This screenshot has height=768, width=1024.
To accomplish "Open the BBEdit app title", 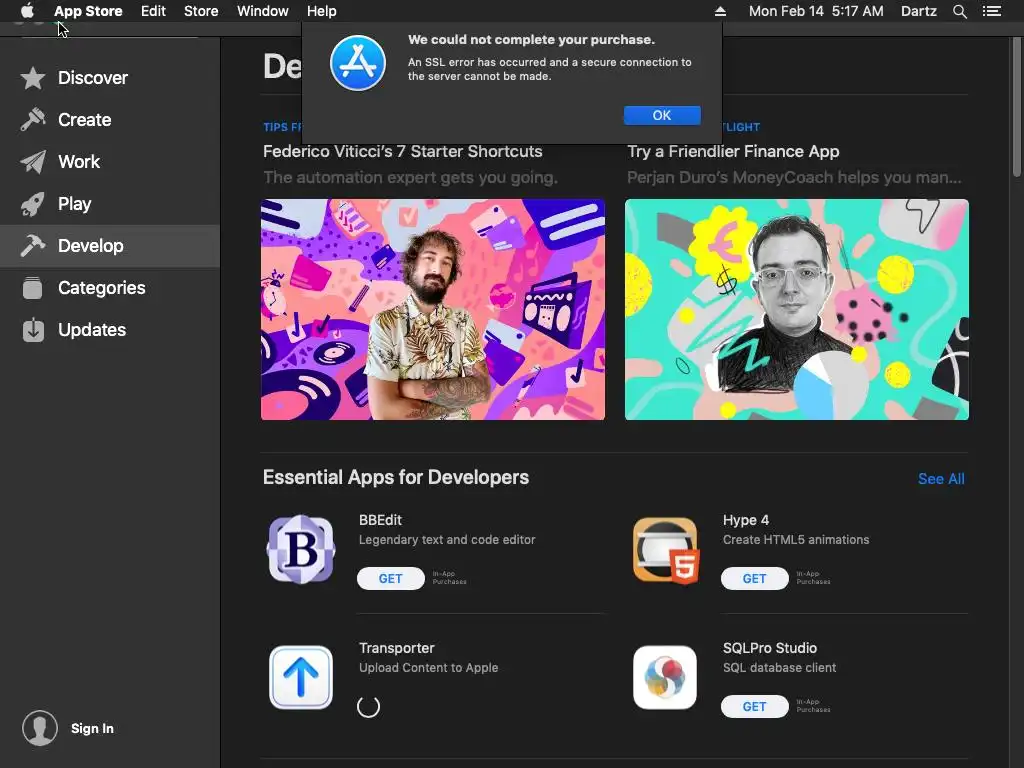I will pyautogui.click(x=380, y=520).
